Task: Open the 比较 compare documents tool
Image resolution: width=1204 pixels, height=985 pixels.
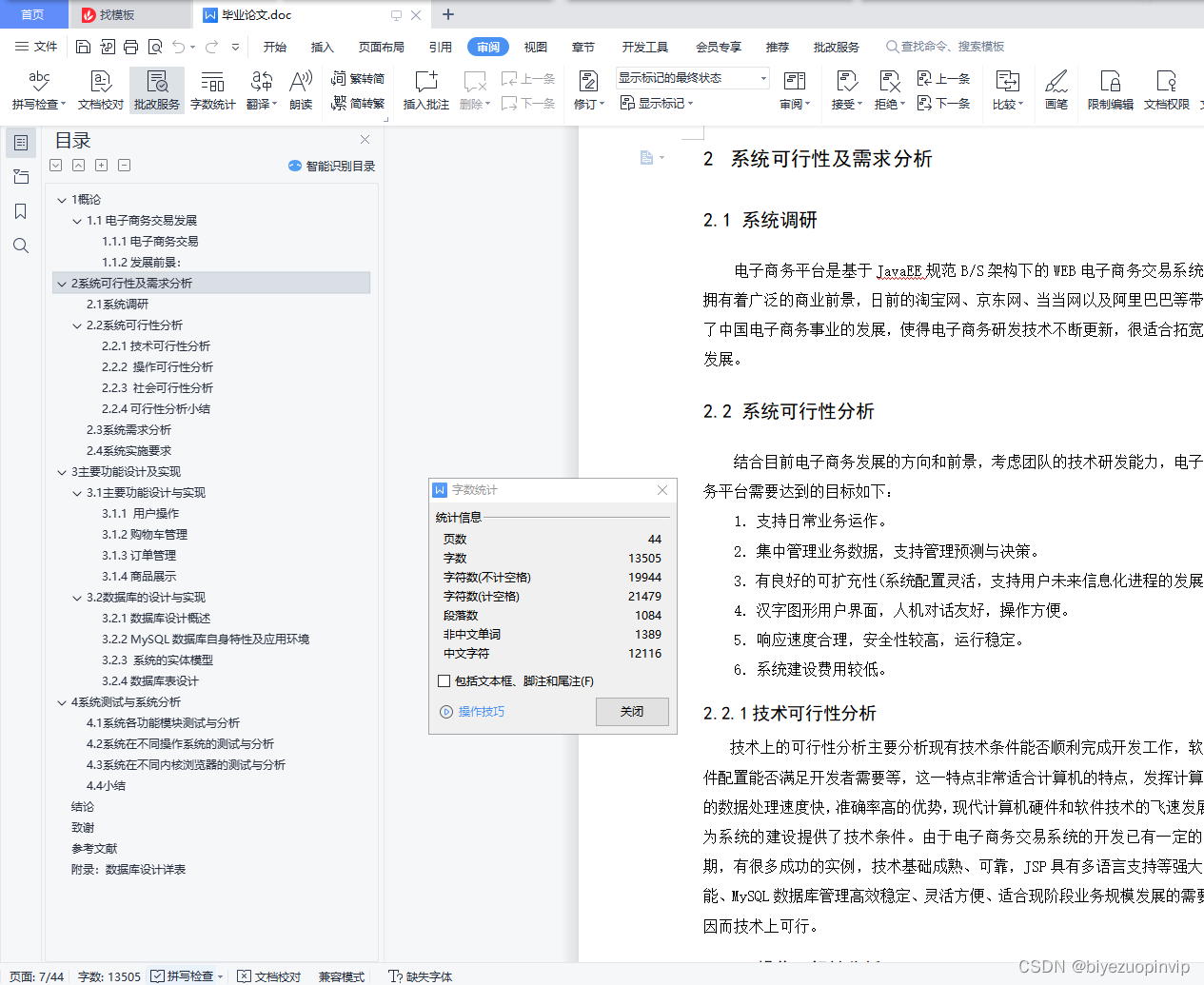Action: tap(1007, 90)
